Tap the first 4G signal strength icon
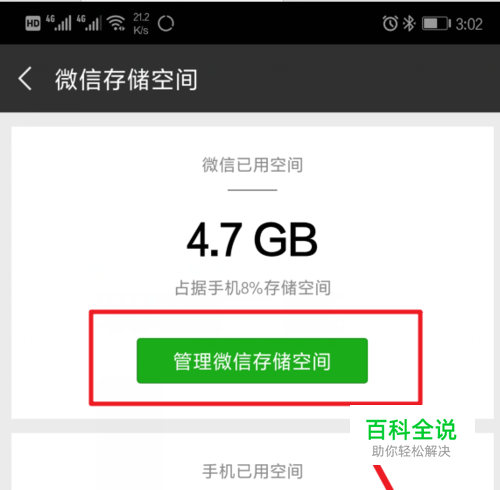The width and height of the screenshot is (500, 490). (x=59, y=23)
